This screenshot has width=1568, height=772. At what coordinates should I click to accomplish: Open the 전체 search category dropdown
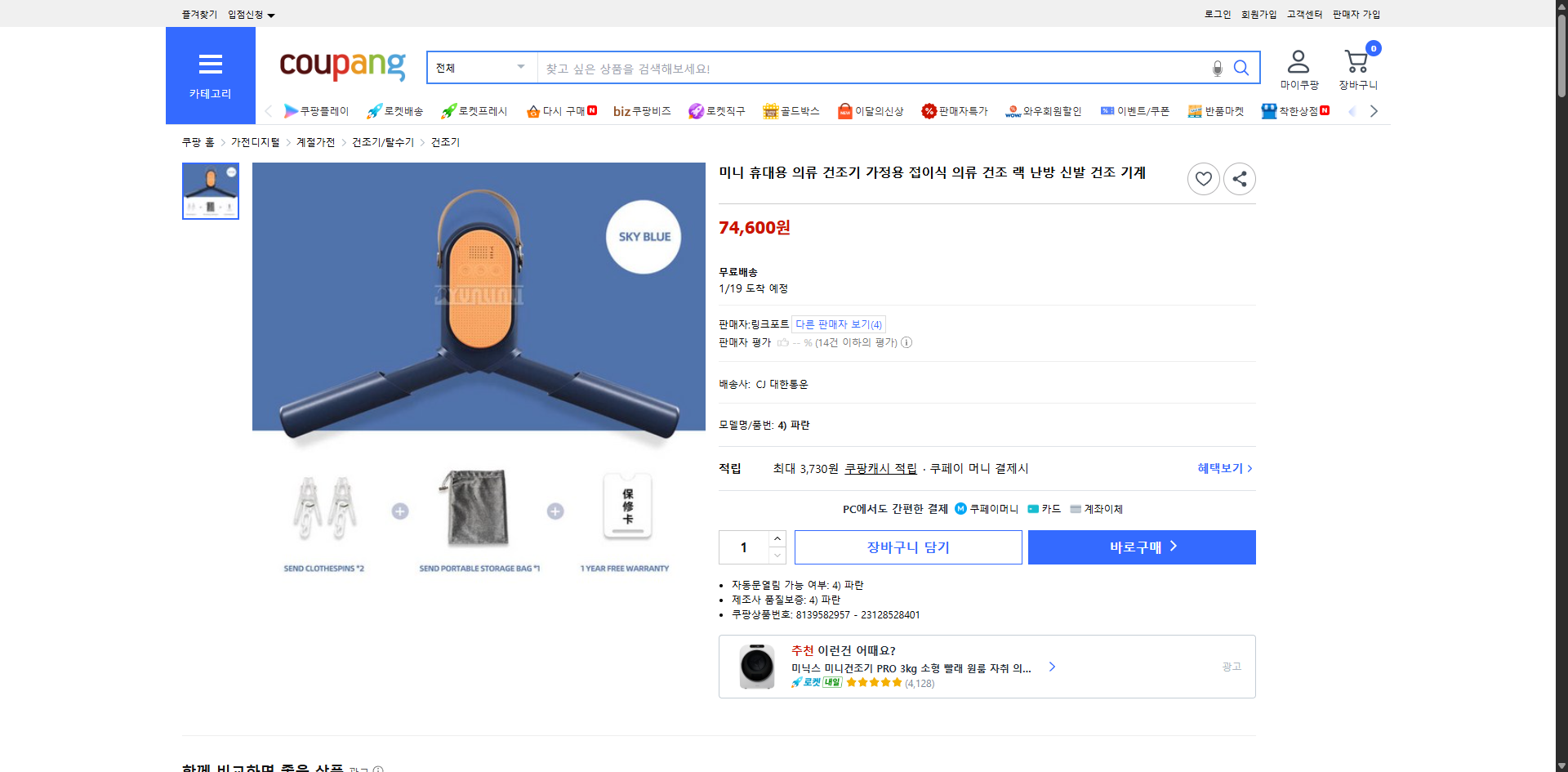tap(481, 68)
